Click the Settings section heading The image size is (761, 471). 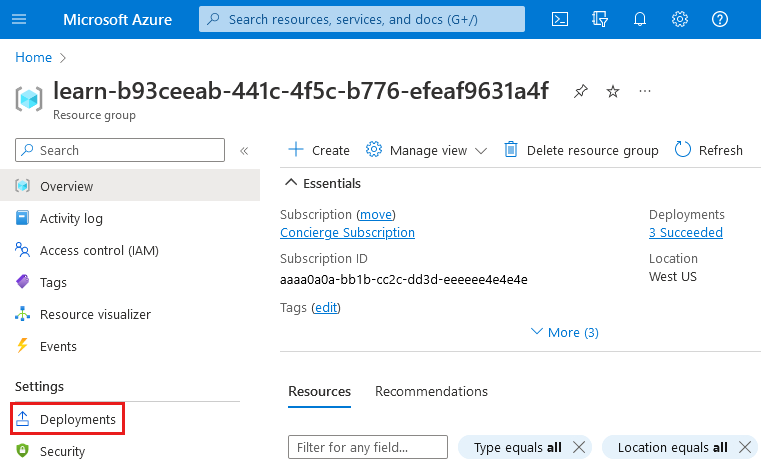pos(39,387)
